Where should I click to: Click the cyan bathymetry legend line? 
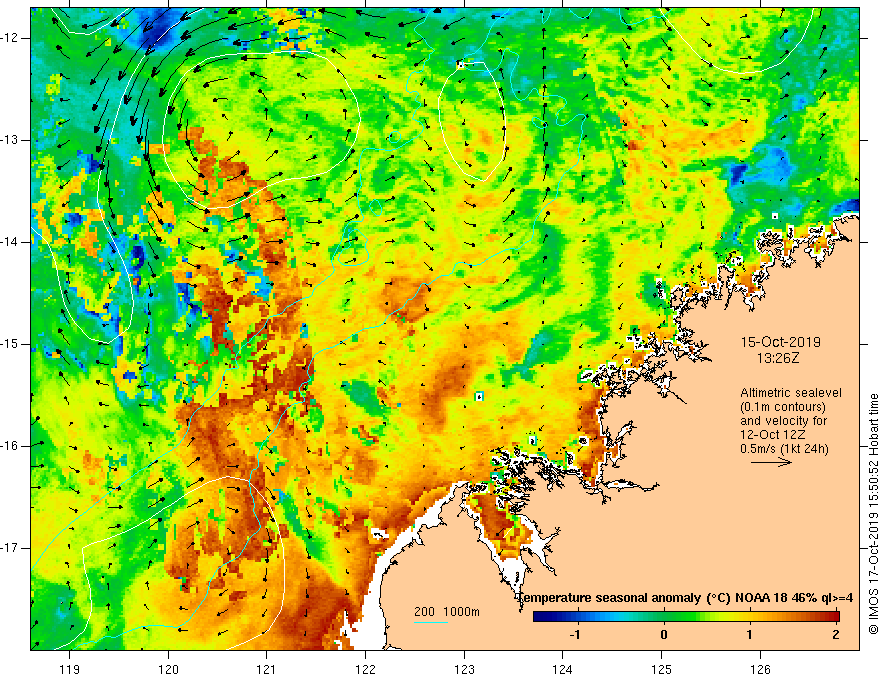[x=430, y=622]
